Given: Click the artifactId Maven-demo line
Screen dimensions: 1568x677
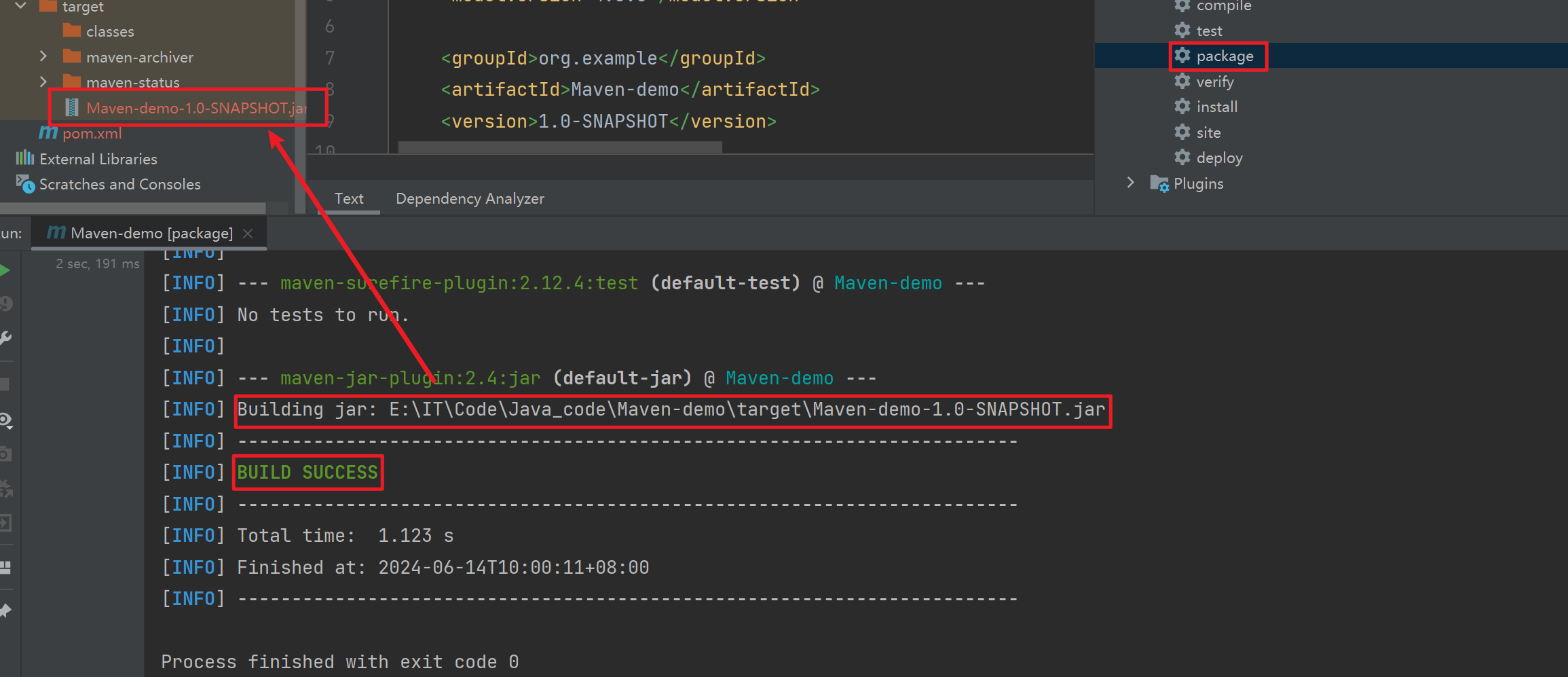Looking at the screenshot, I should 631,90.
